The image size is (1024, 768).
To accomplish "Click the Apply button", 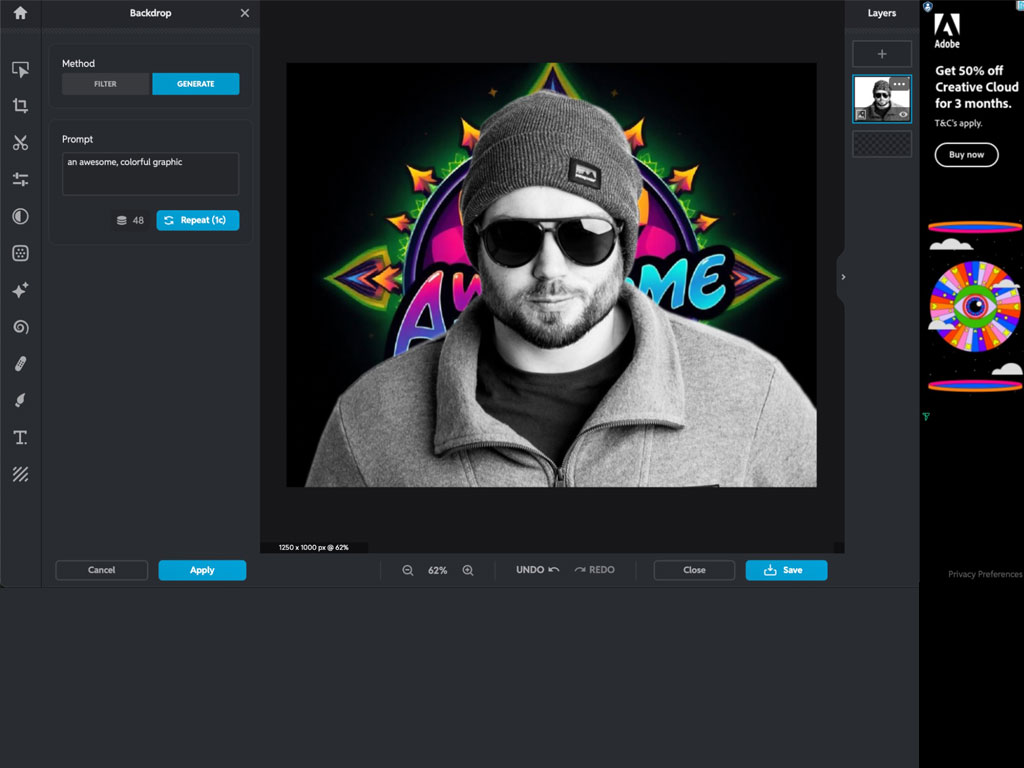I will pos(202,570).
